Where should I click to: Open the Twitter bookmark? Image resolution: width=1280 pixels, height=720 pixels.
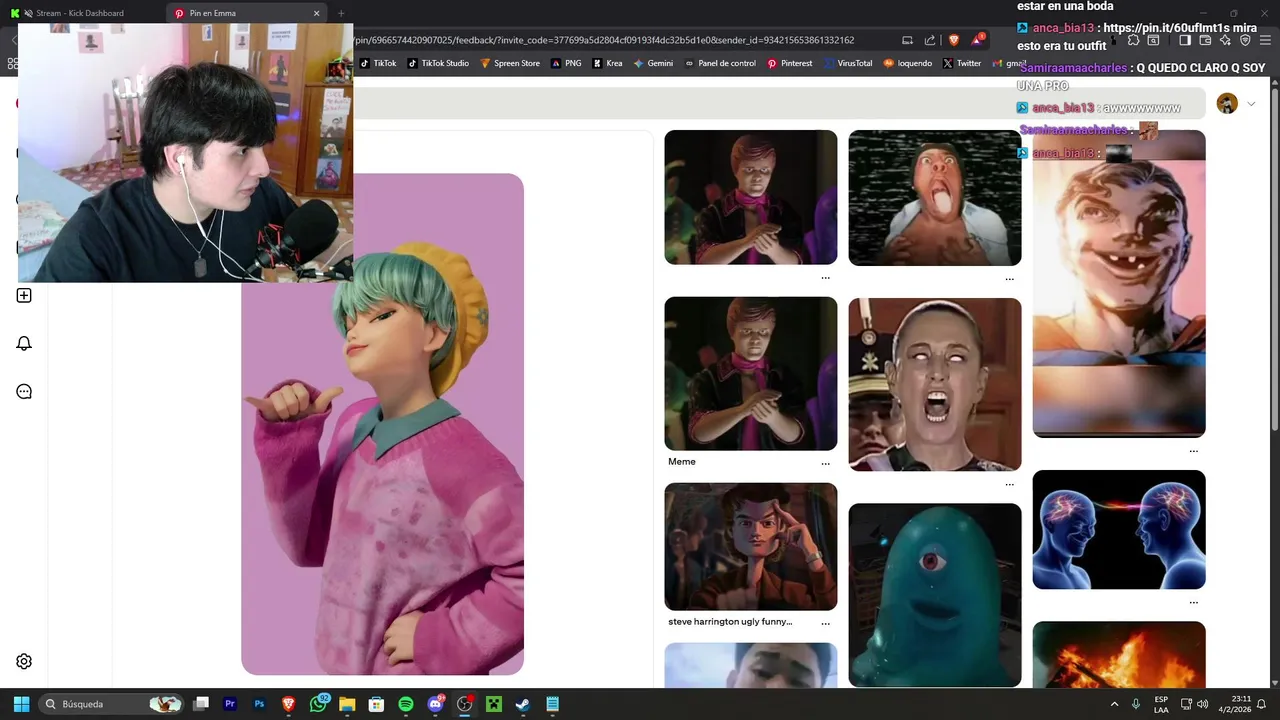[962, 63]
